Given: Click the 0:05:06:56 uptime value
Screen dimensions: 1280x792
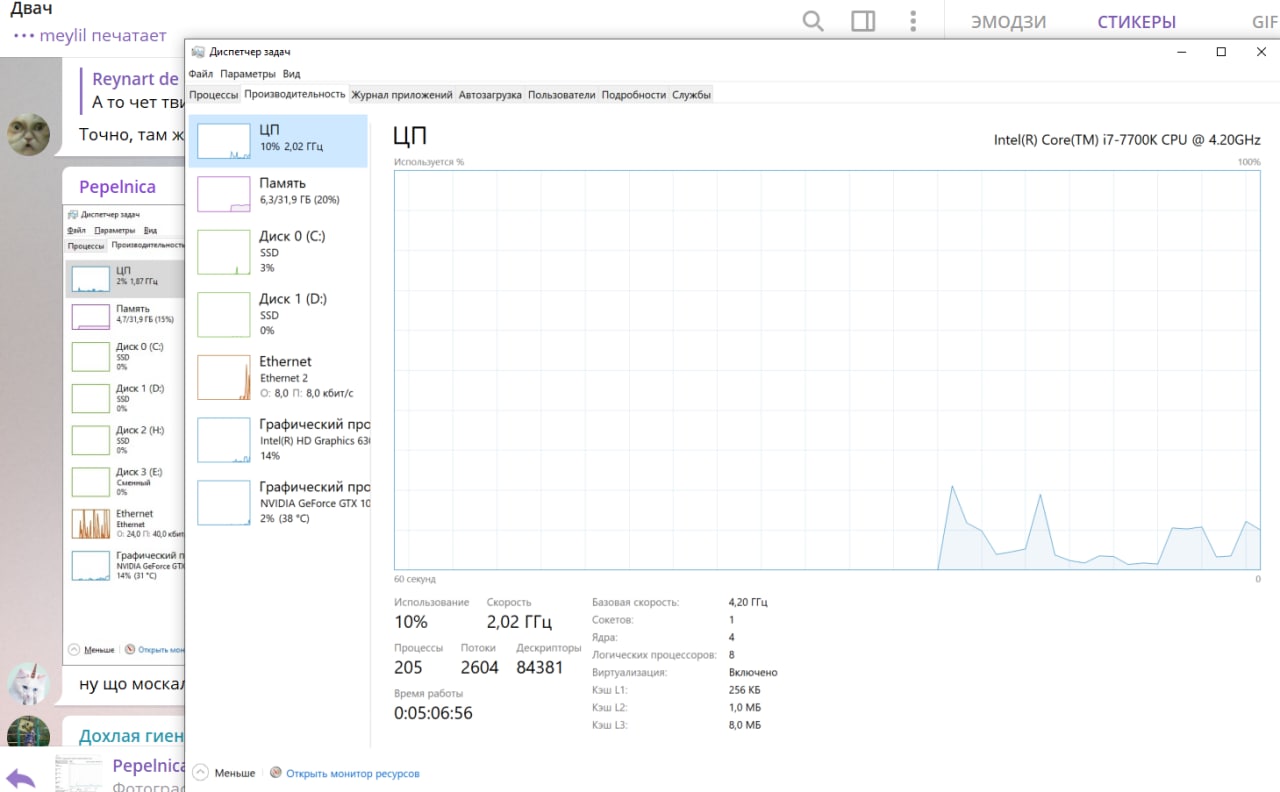Looking at the screenshot, I should pyautogui.click(x=433, y=713).
